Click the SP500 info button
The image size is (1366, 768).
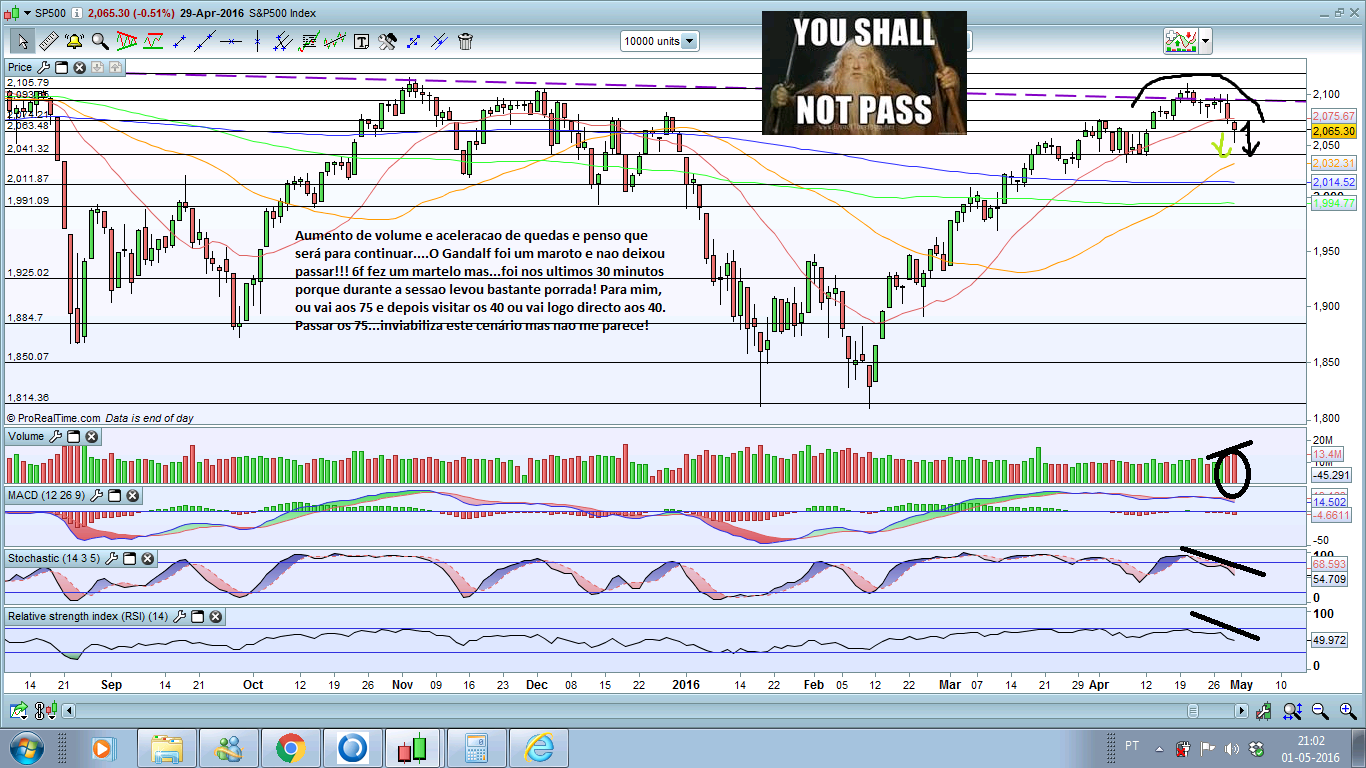click(76, 13)
